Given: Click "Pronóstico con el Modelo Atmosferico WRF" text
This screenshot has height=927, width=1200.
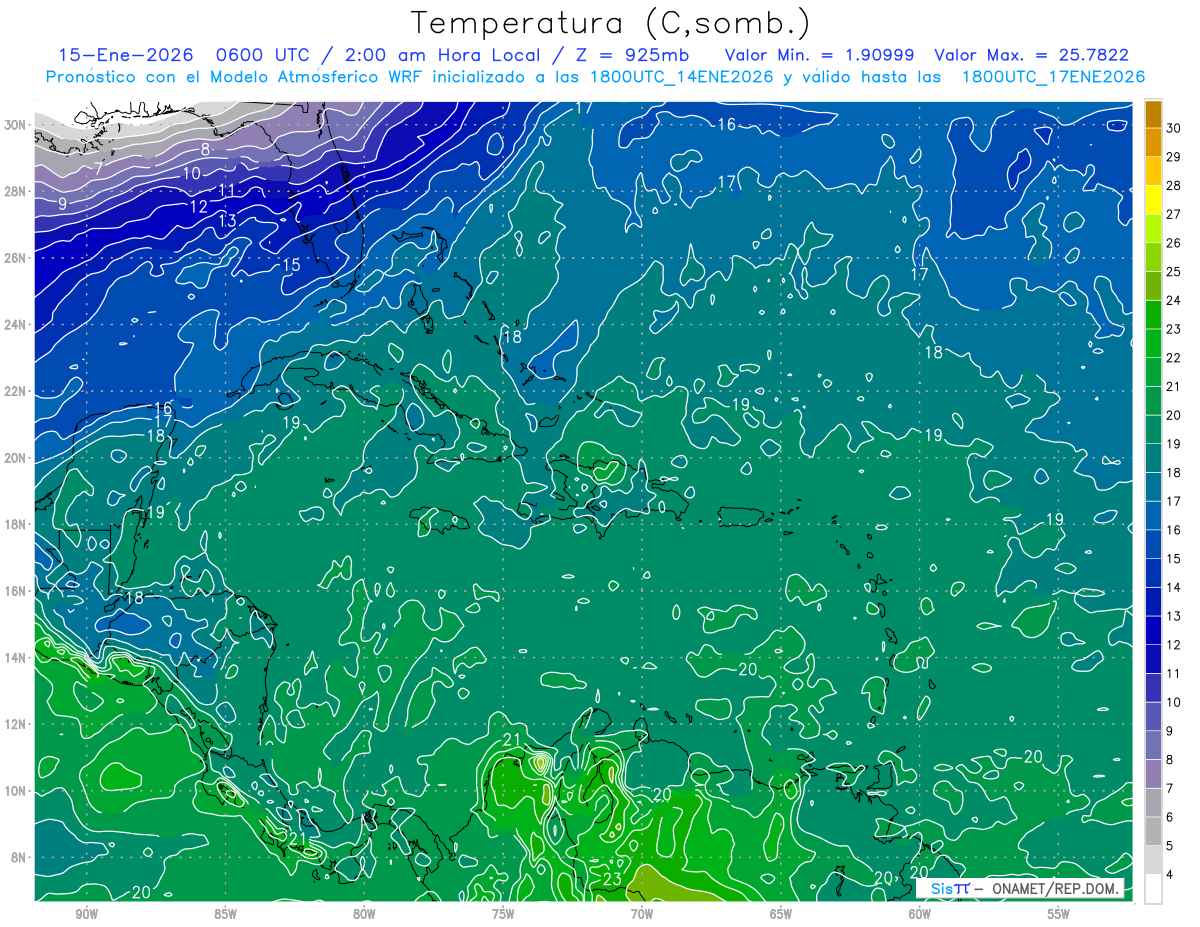Looking at the screenshot, I should [x=230, y=77].
